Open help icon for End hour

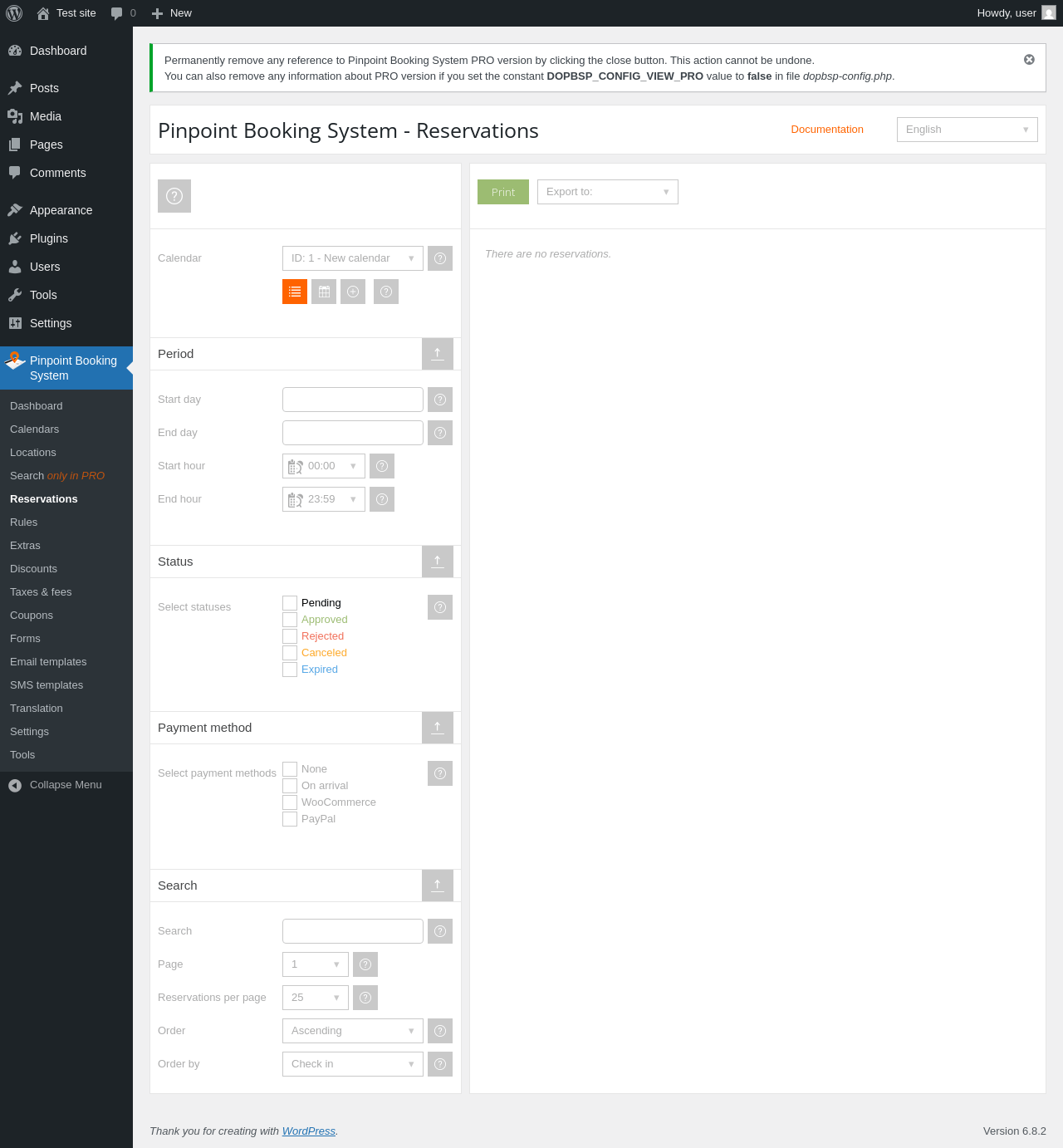tap(382, 499)
